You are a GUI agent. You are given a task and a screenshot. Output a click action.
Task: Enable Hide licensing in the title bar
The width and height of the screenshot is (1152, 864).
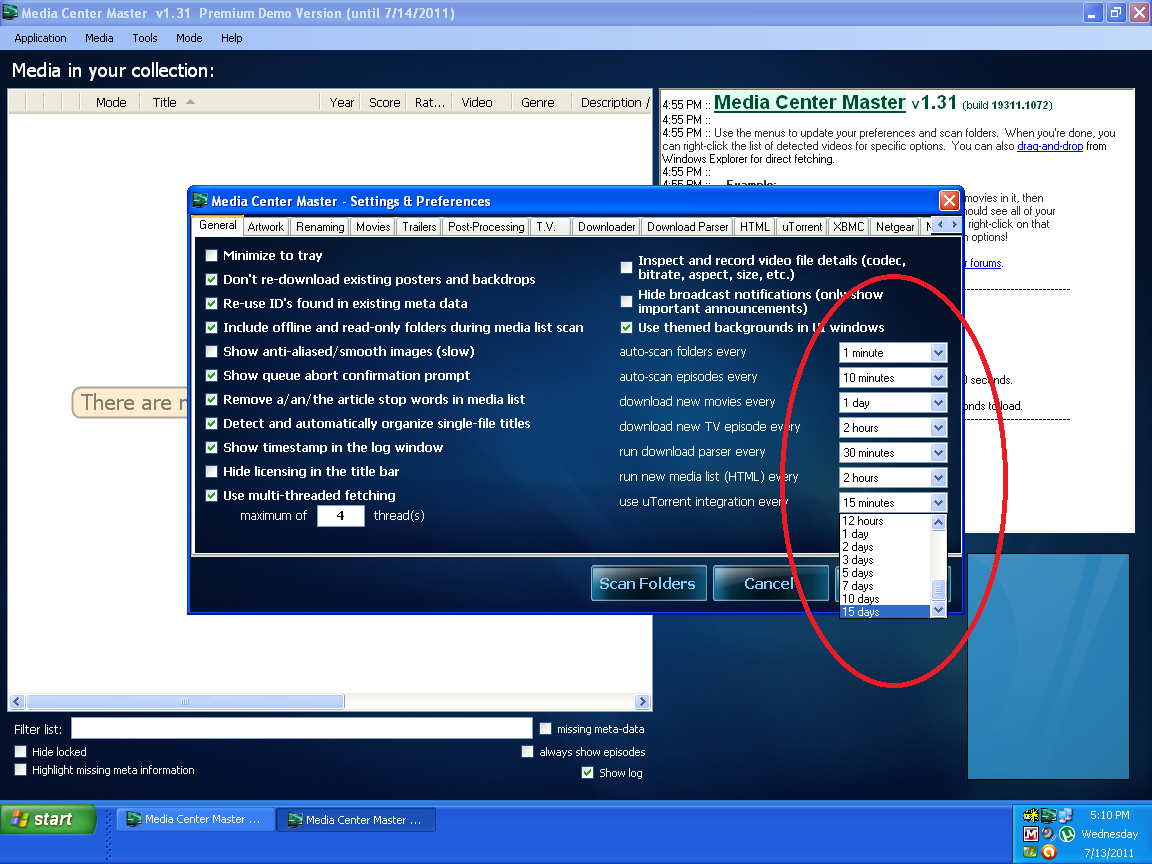tap(212, 472)
